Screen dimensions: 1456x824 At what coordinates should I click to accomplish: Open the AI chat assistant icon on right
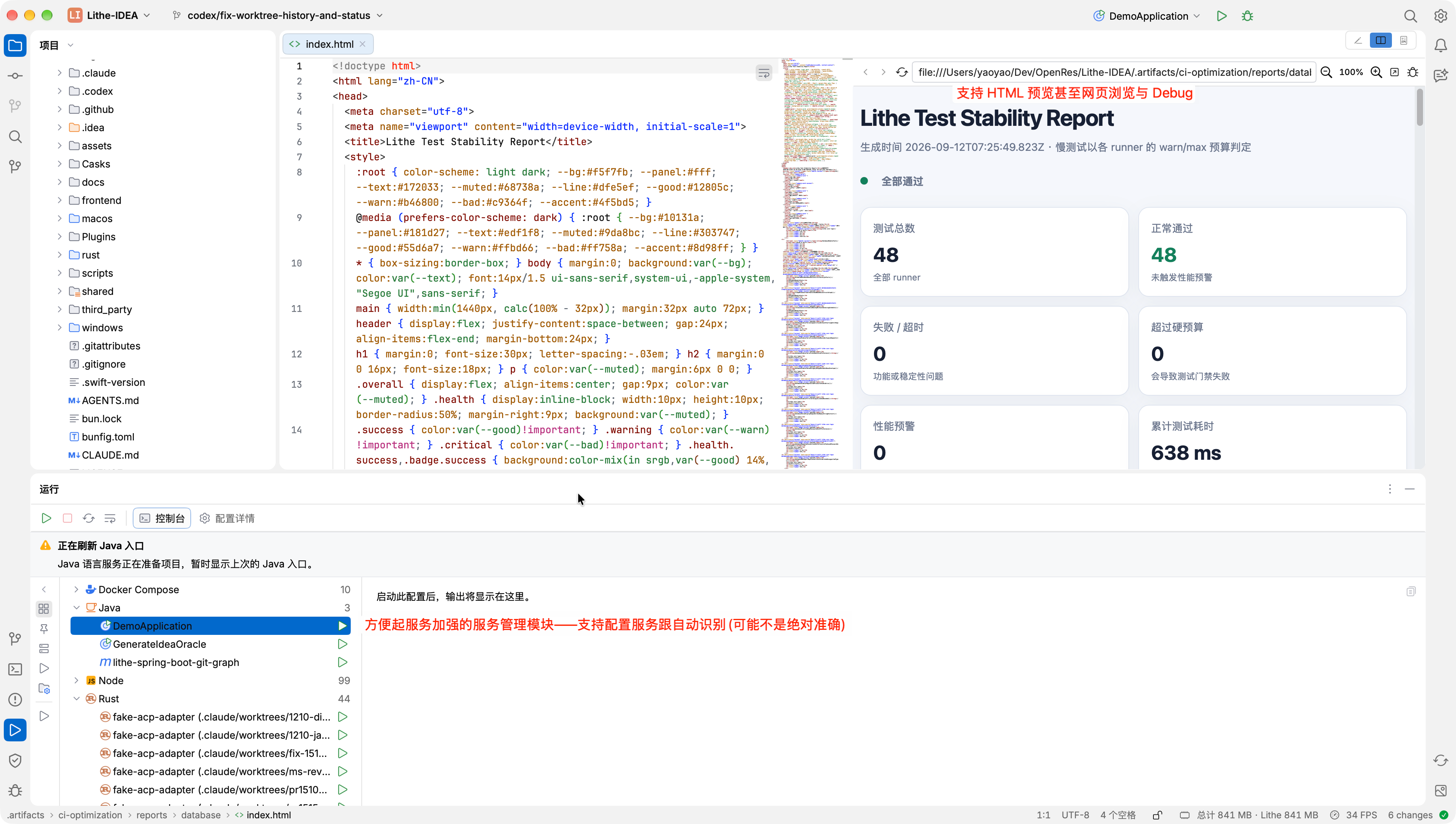point(1441,75)
